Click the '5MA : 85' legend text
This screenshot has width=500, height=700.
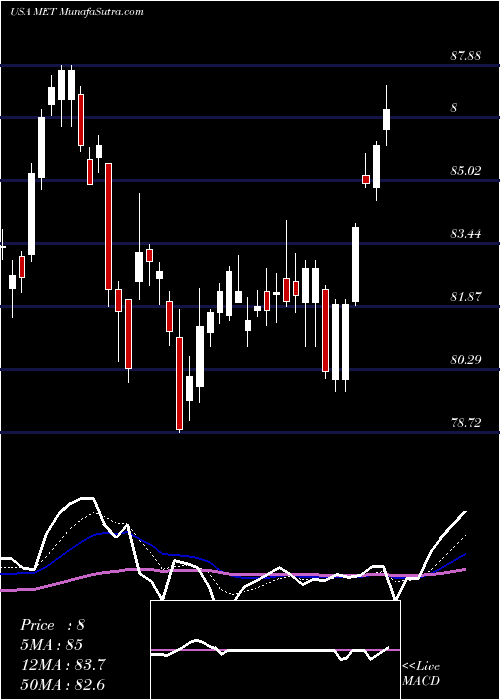coord(52,645)
